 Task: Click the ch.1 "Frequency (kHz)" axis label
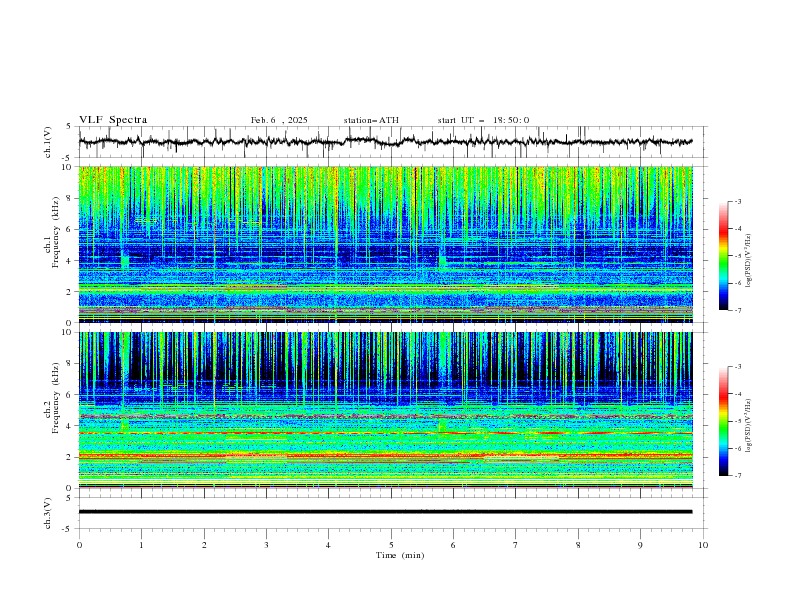point(56,232)
